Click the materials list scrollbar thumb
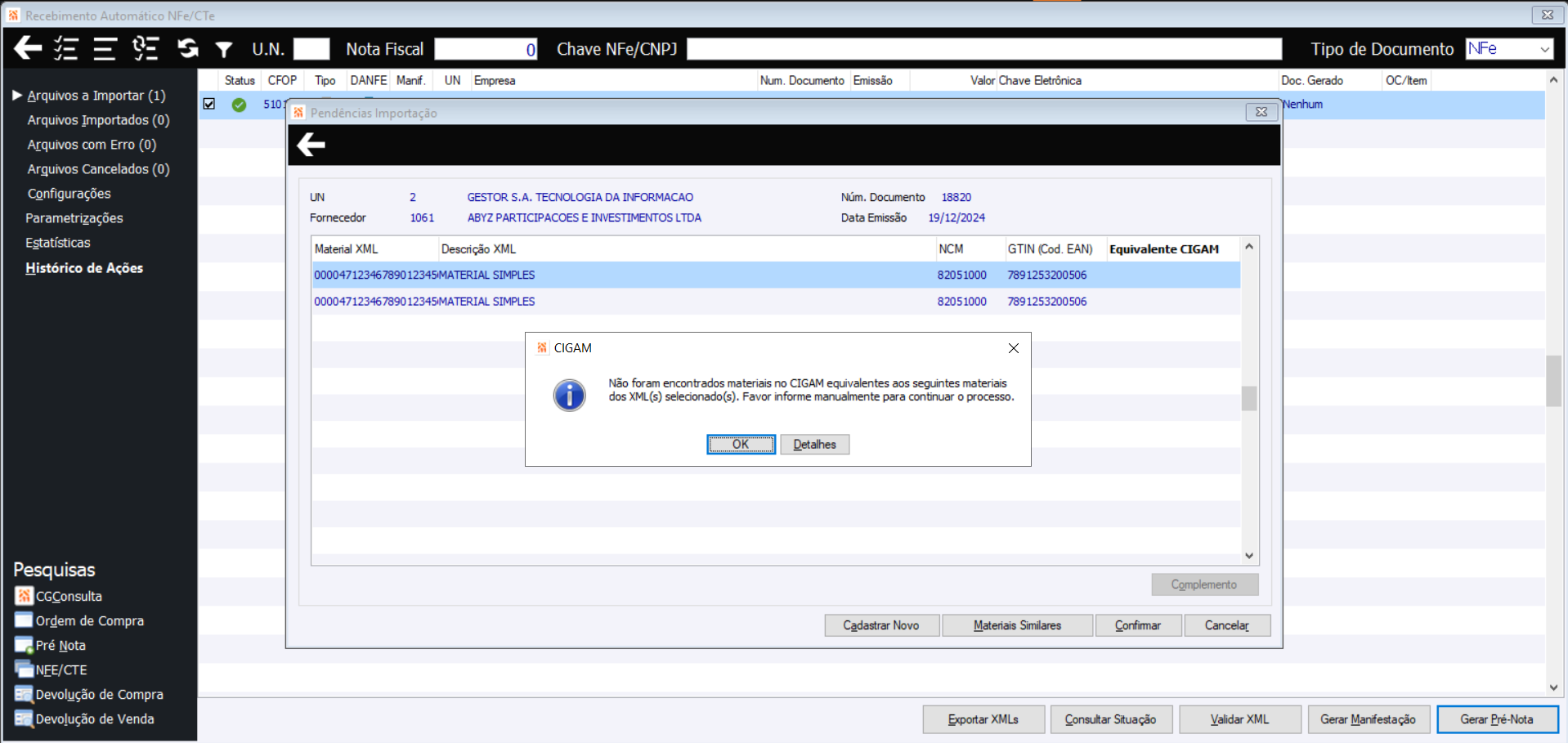Viewport: 1568px width, 743px height. [x=1249, y=398]
